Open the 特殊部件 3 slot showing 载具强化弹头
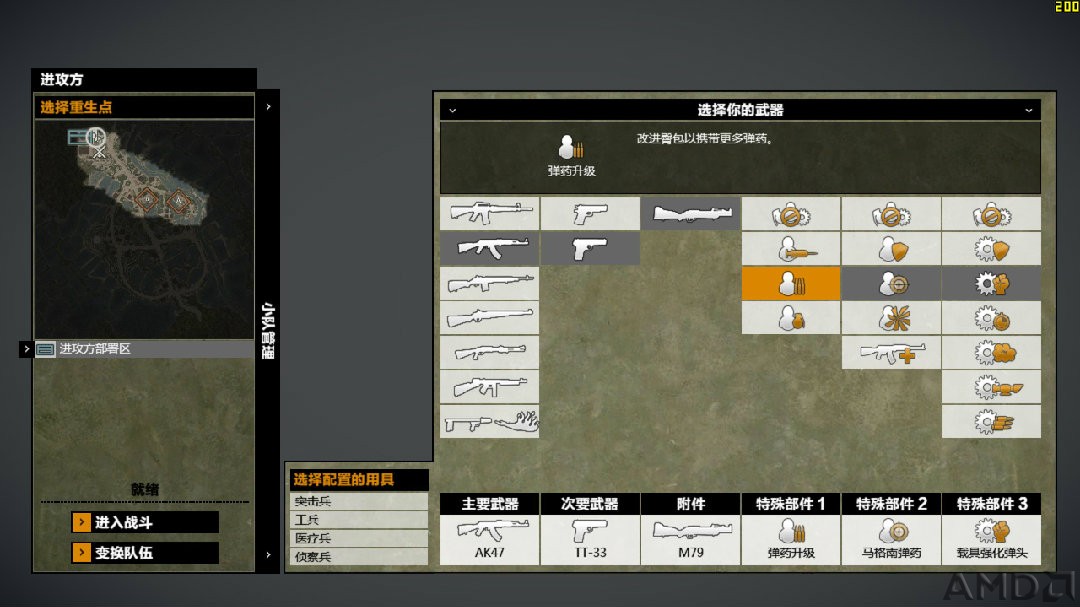 coord(991,539)
